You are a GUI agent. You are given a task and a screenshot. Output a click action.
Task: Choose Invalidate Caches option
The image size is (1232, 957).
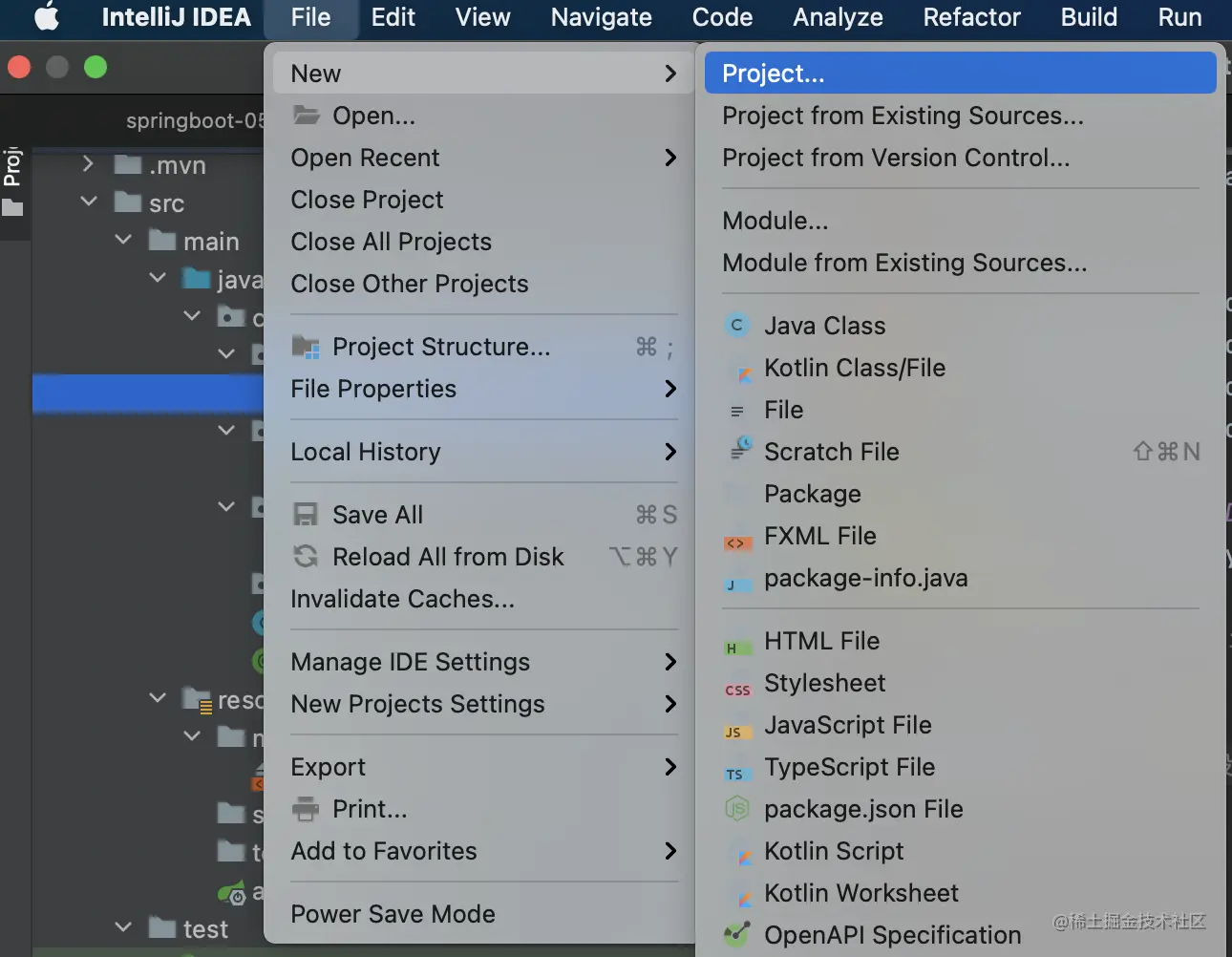pyautogui.click(x=402, y=599)
